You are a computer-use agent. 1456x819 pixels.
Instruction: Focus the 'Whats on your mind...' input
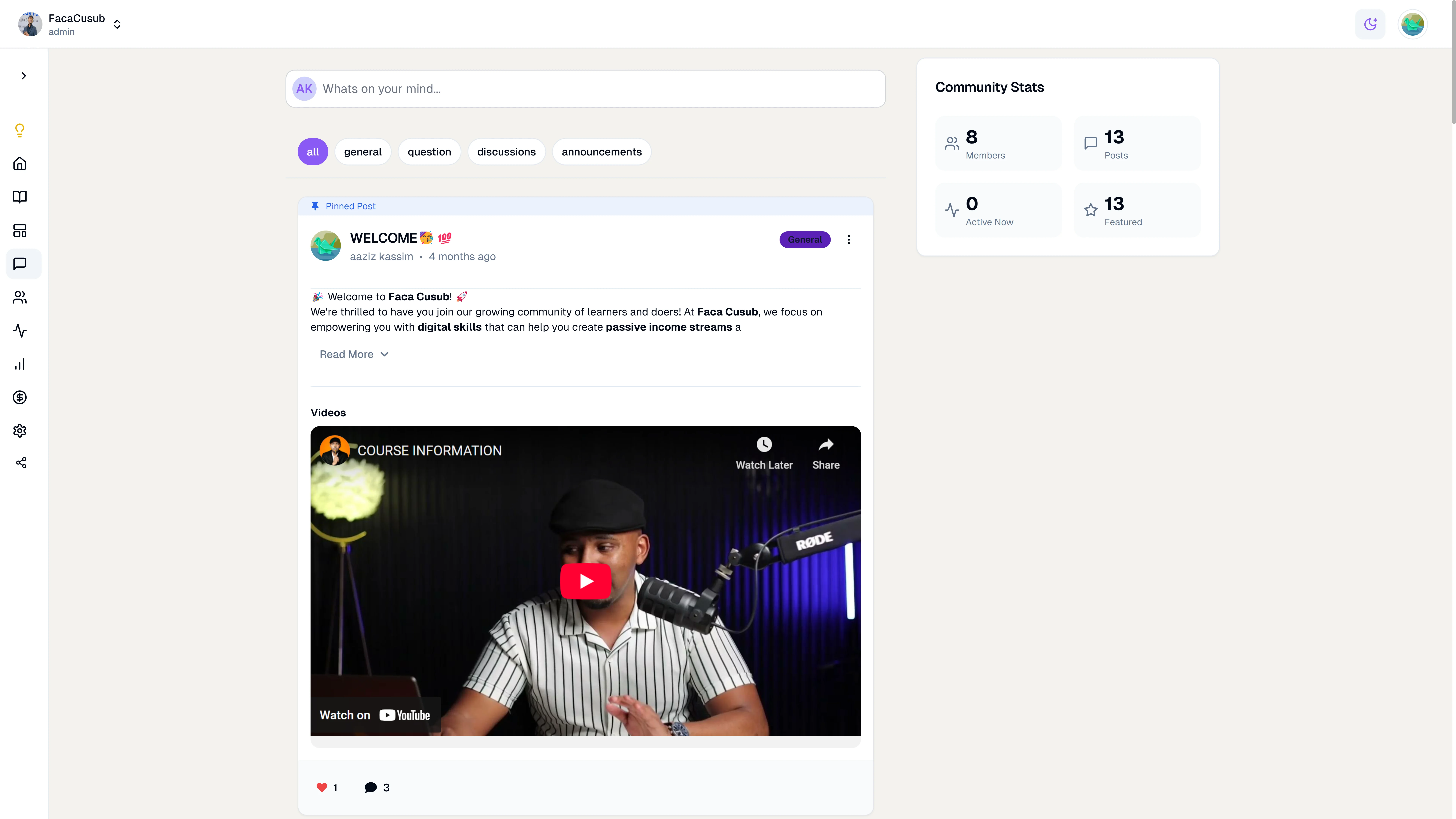(586, 89)
